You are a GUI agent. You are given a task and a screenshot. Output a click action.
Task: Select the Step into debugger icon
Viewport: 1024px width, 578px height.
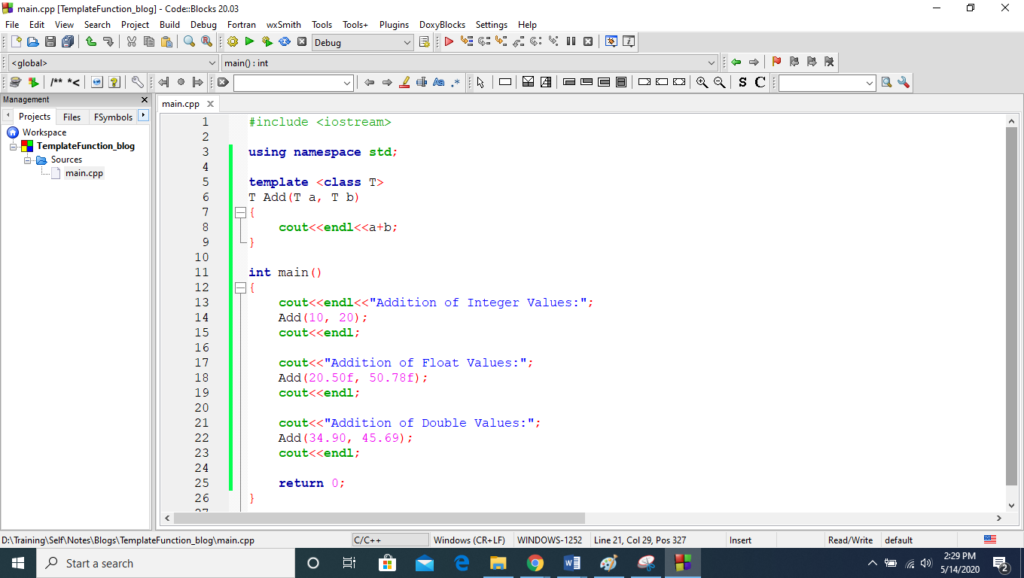500,41
